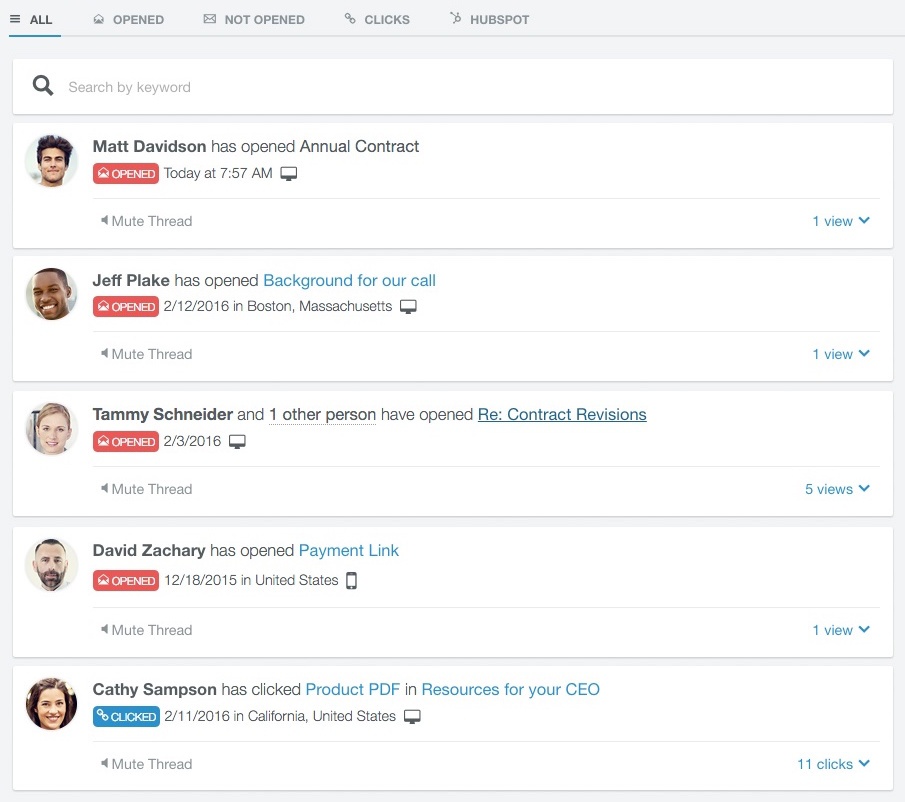Open the Annual Contract email

[359, 147]
